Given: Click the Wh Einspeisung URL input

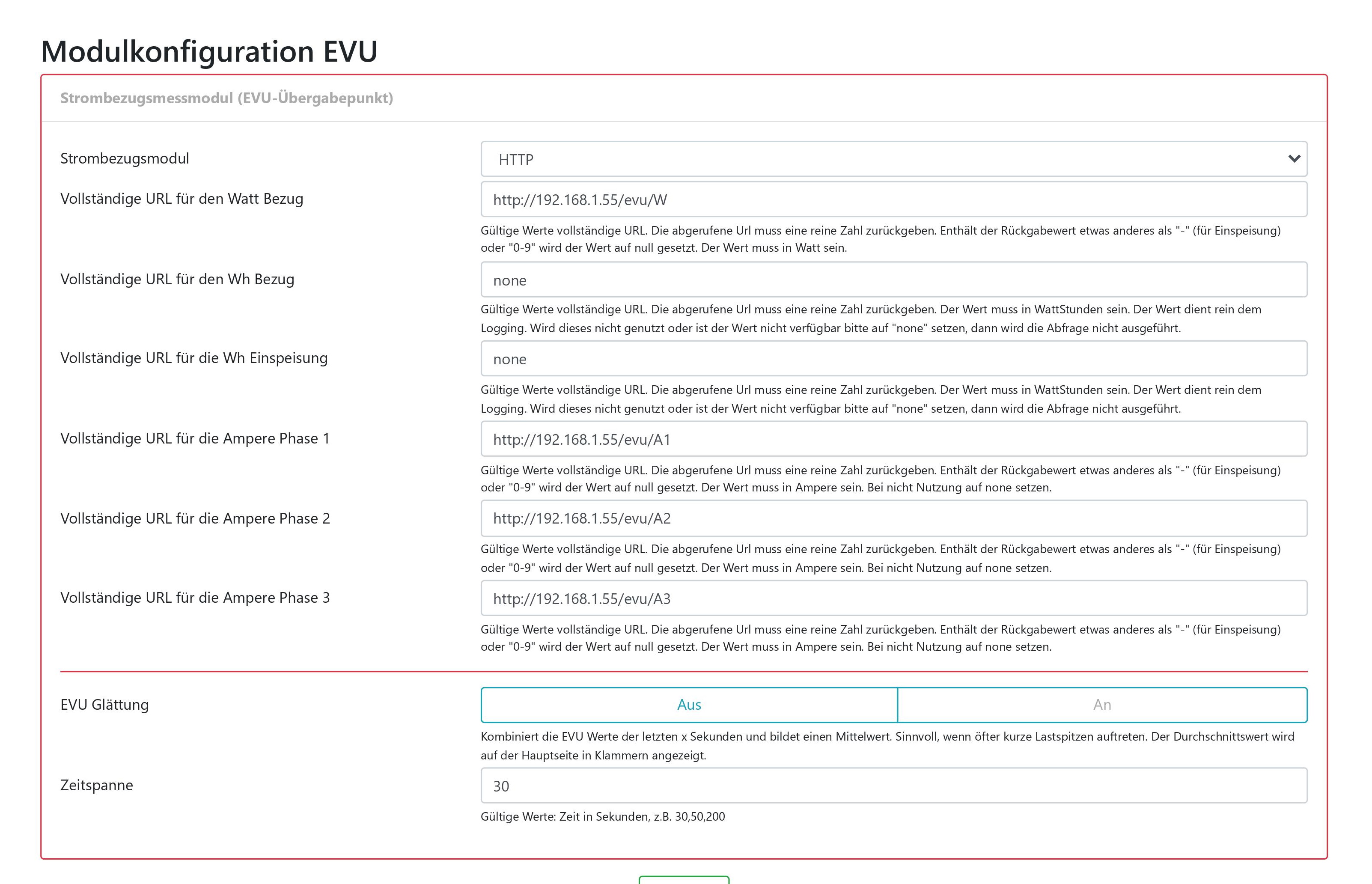Looking at the screenshot, I should point(893,359).
